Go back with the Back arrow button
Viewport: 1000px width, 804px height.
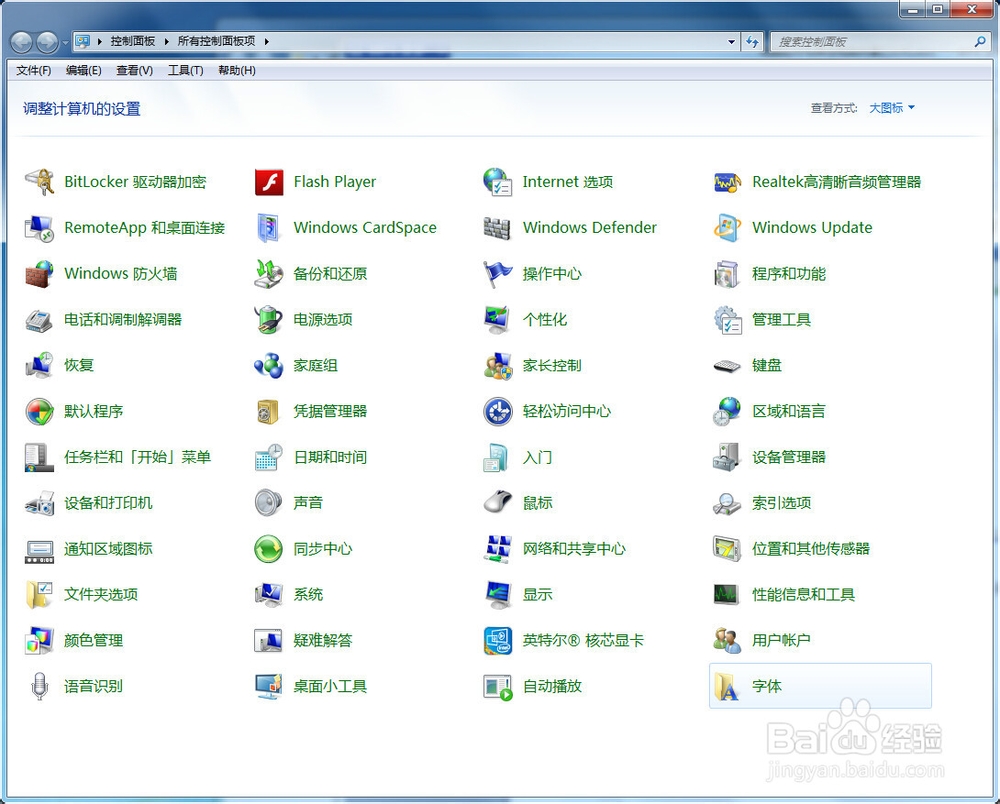22,43
